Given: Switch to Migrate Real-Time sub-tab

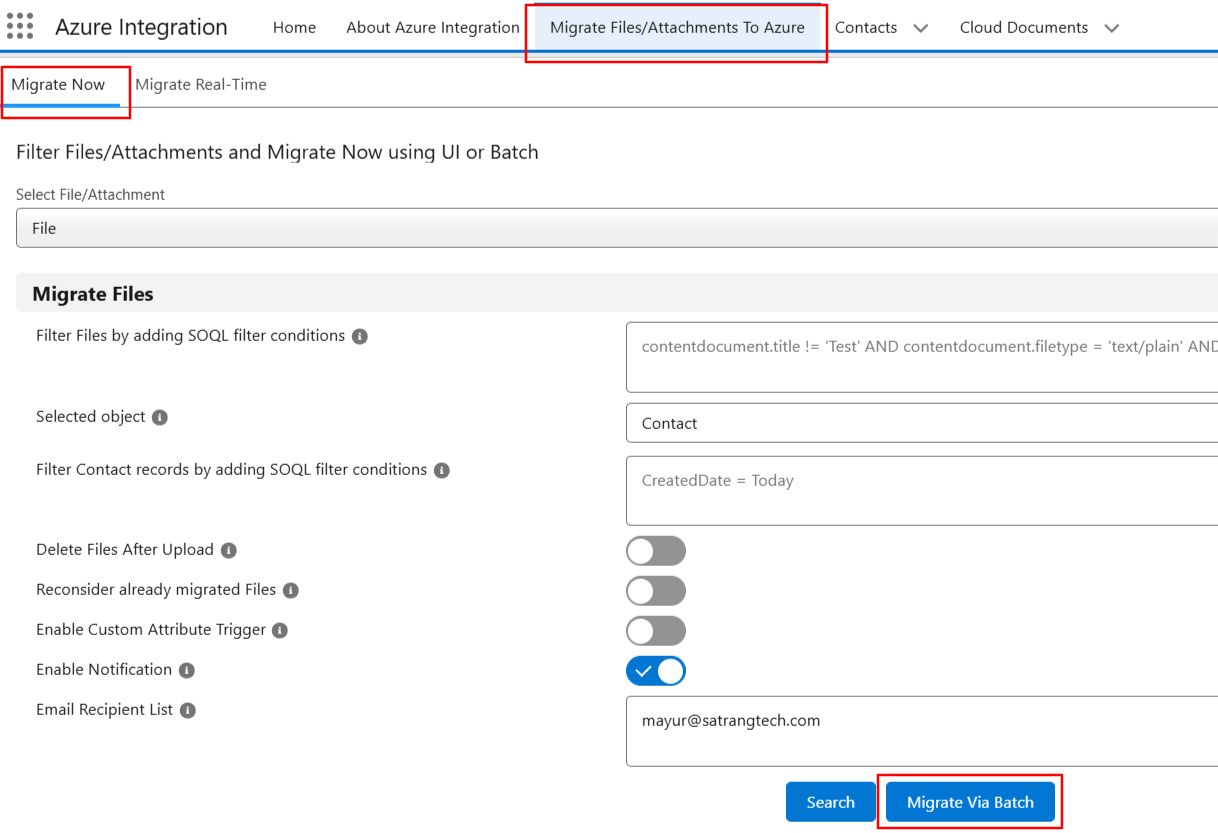Looking at the screenshot, I should coord(201,85).
